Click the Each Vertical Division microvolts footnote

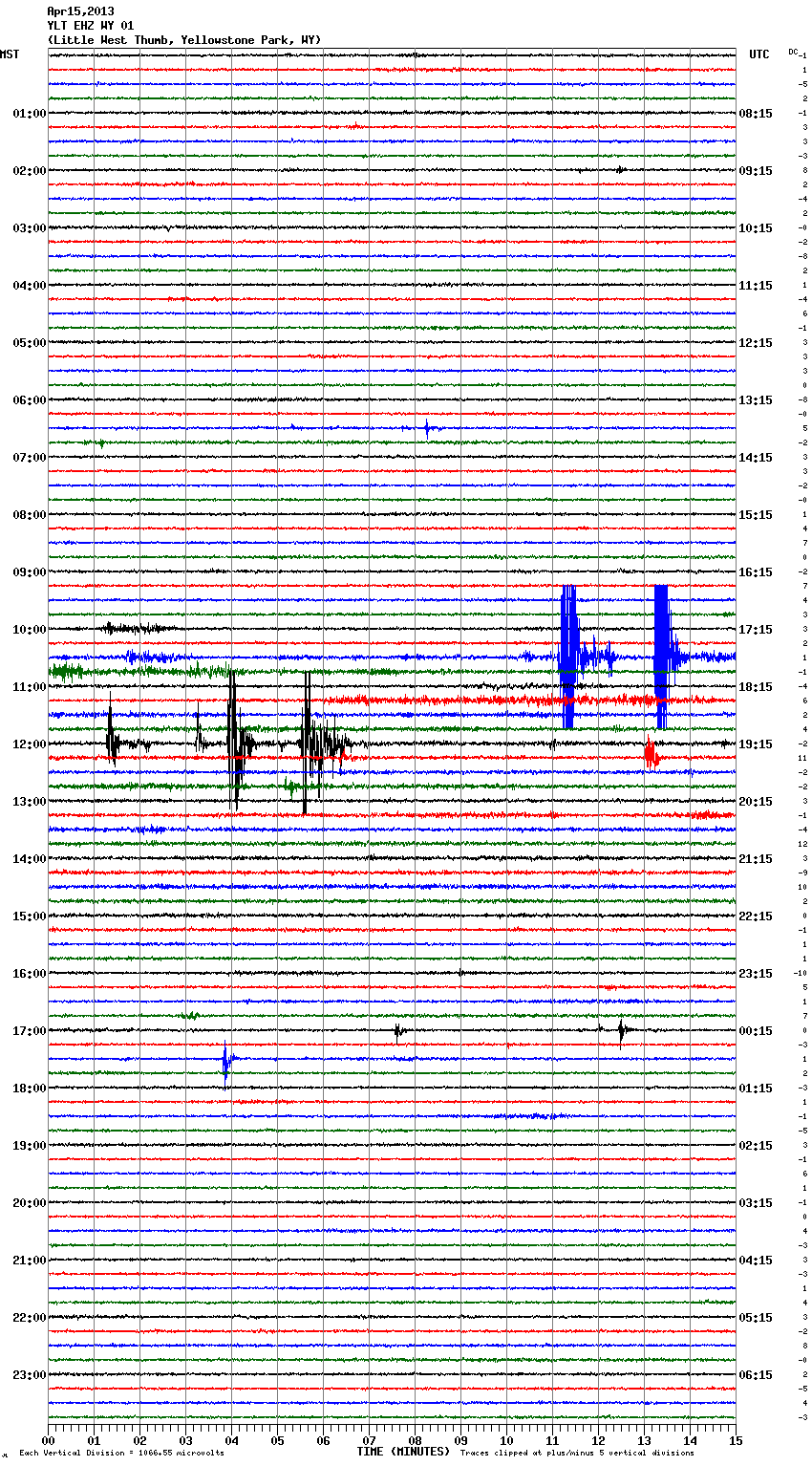121,1453
